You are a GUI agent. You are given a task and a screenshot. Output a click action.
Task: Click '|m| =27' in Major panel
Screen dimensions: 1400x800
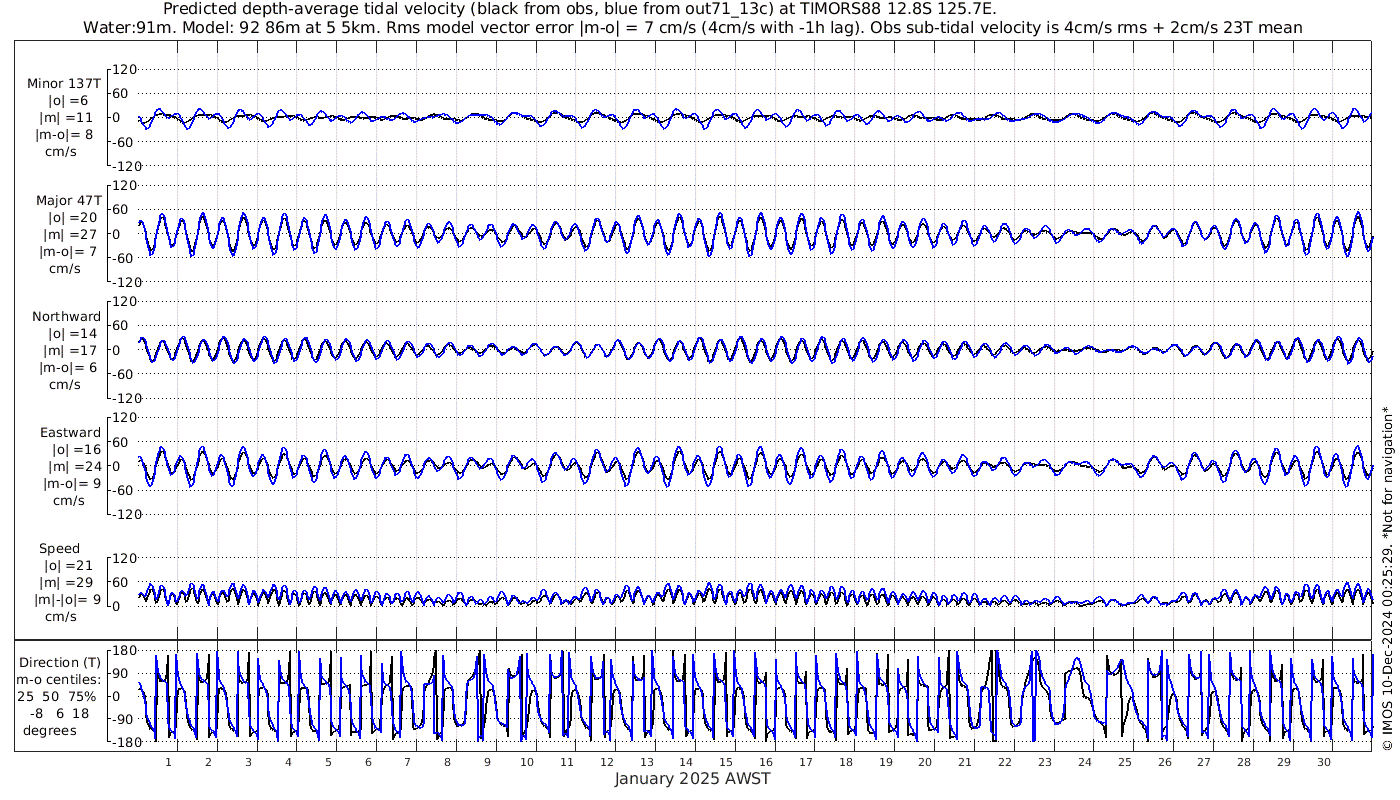pyautogui.click(x=72, y=234)
